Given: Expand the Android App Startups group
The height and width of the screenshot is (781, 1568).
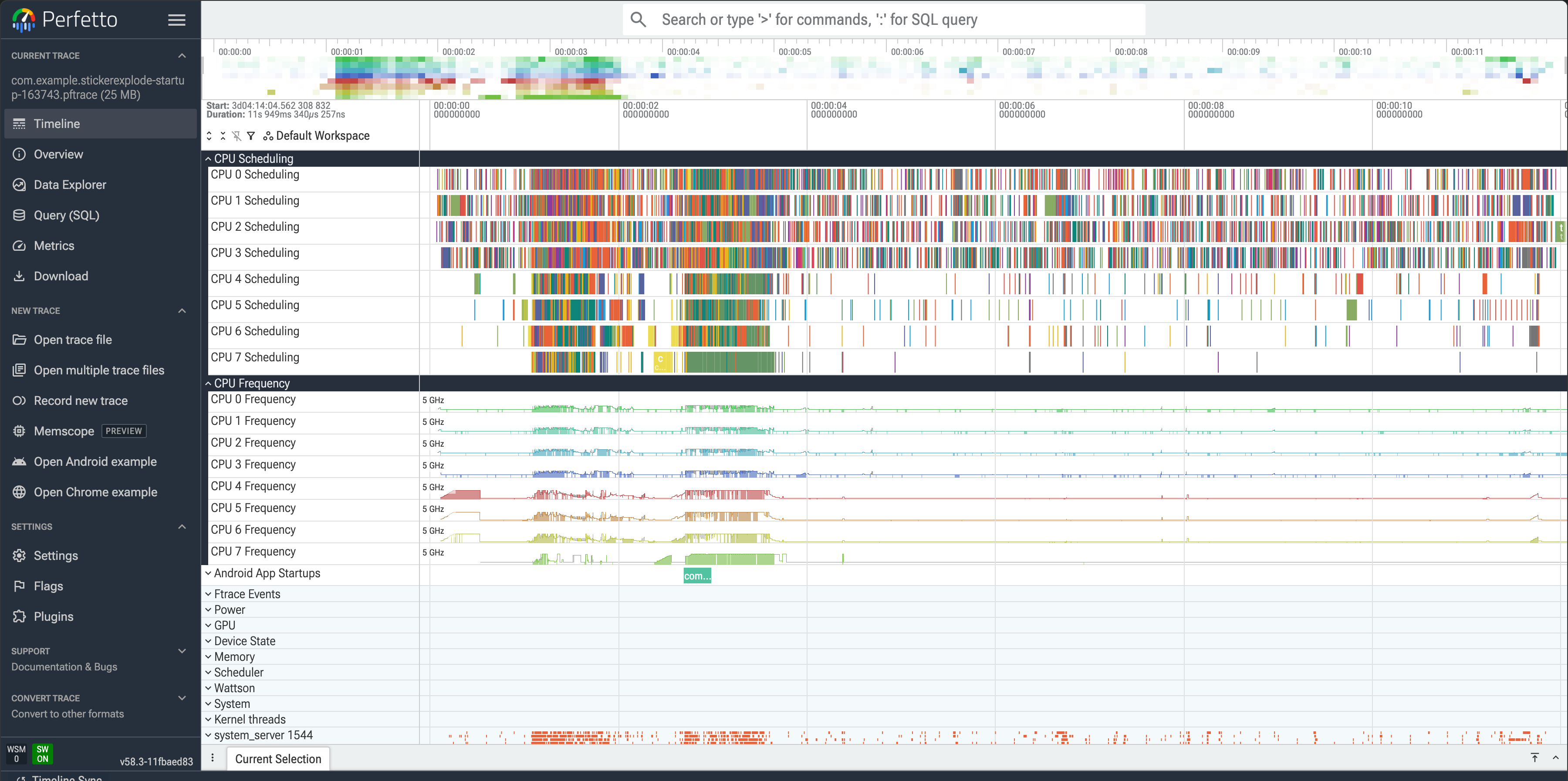Looking at the screenshot, I should (x=208, y=573).
